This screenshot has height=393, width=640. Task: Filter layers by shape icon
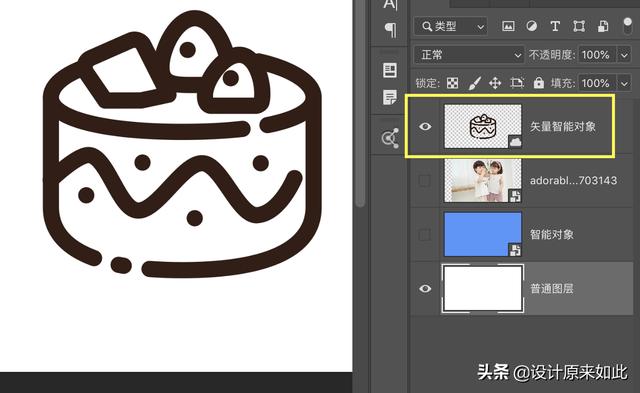point(579,27)
